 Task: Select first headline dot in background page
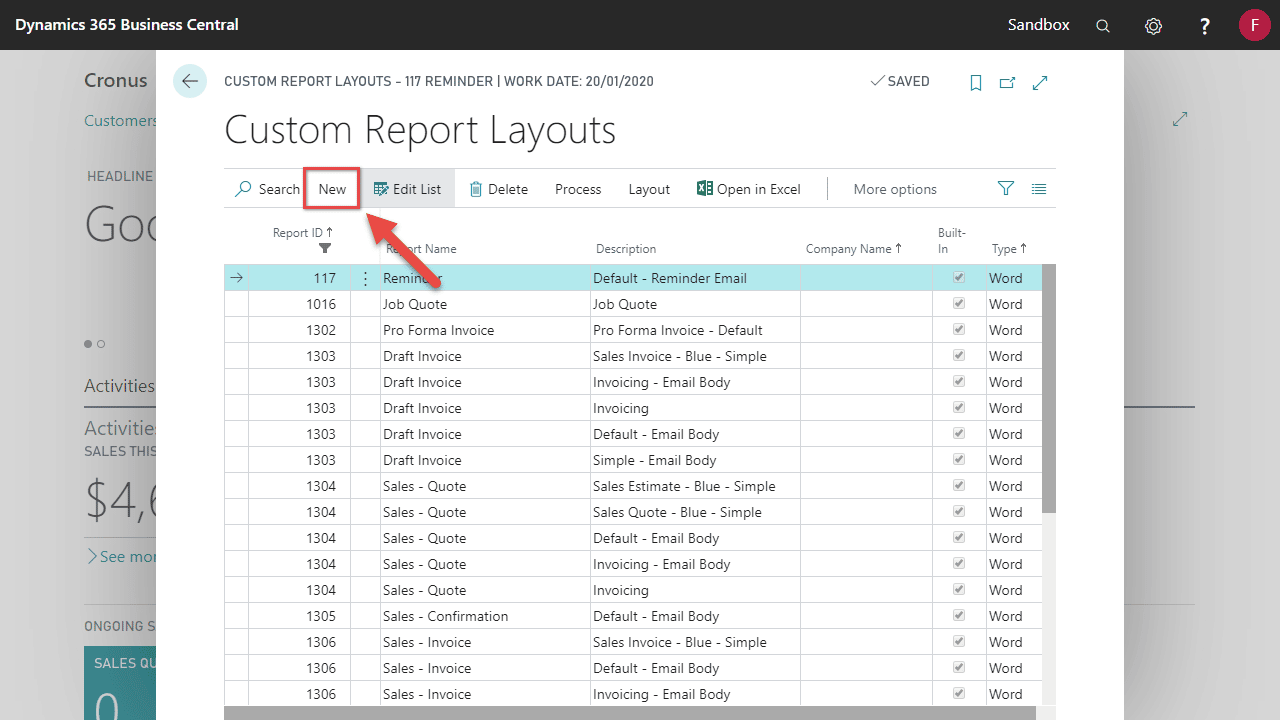[x=88, y=344]
